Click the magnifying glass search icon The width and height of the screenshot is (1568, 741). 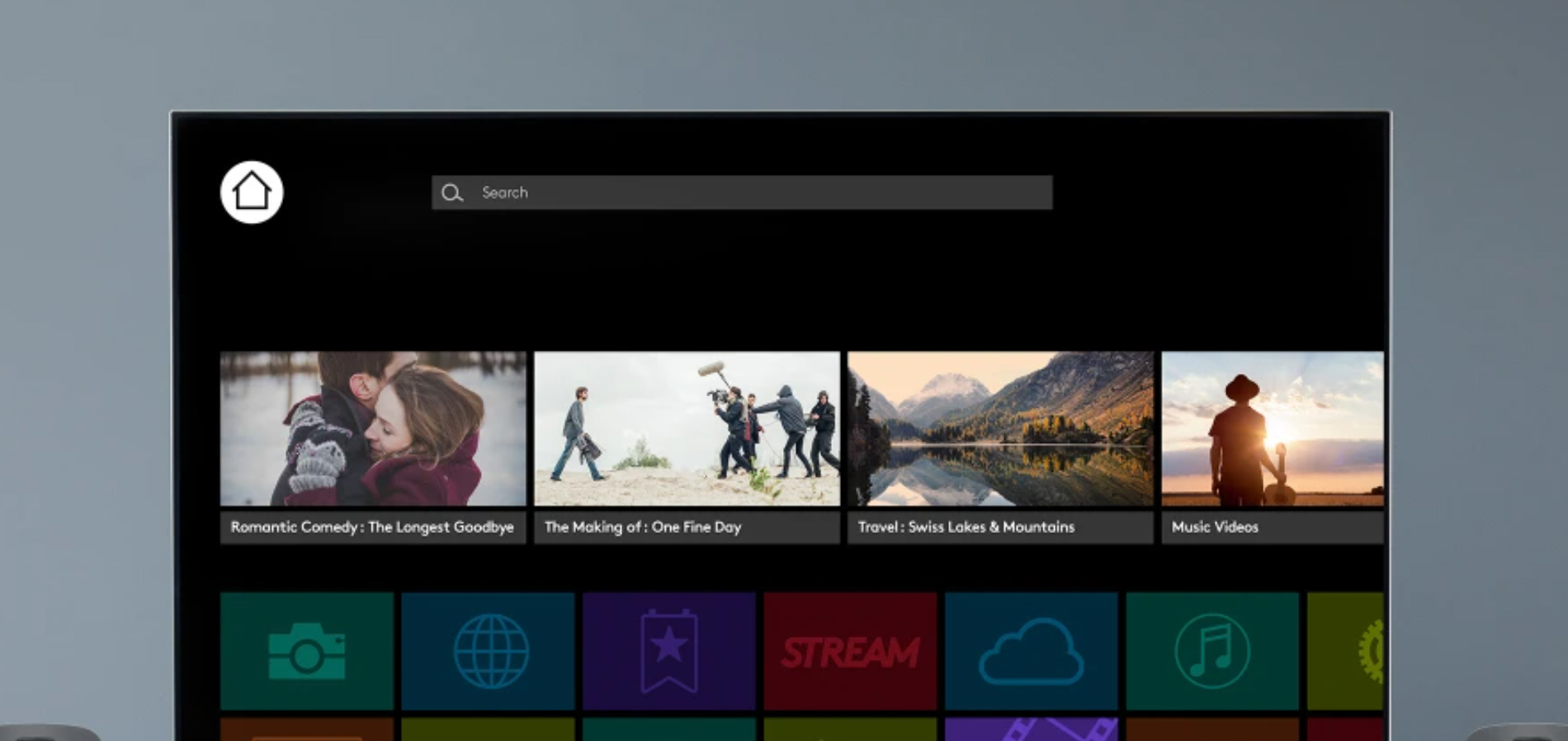click(451, 193)
